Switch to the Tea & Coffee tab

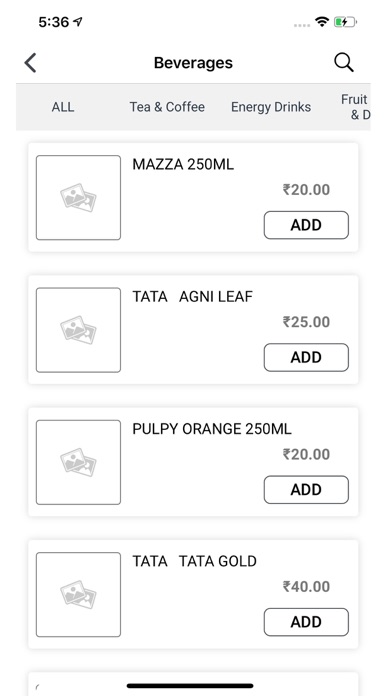[167, 107]
